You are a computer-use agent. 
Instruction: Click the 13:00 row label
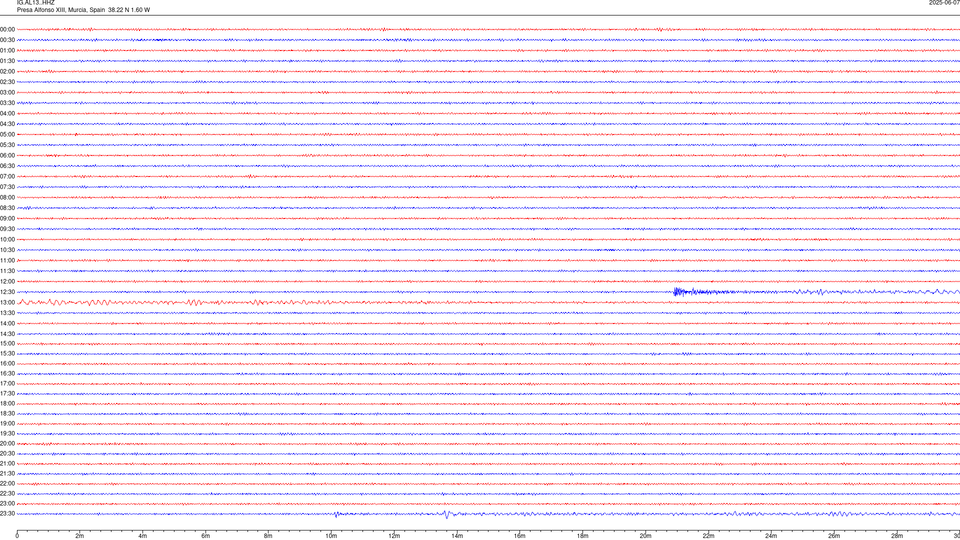click(x=7, y=302)
